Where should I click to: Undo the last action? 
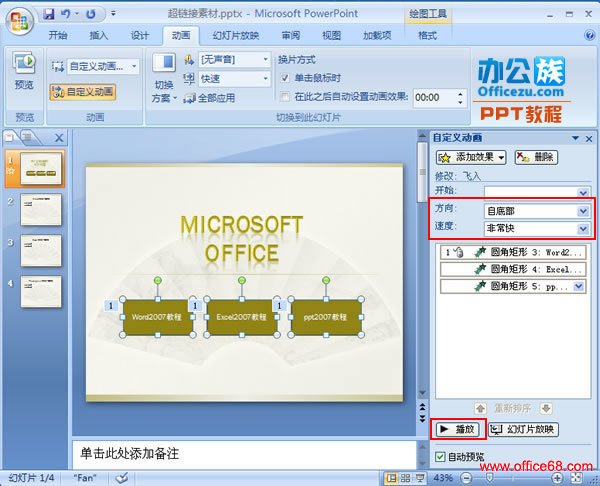coord(65,14)
